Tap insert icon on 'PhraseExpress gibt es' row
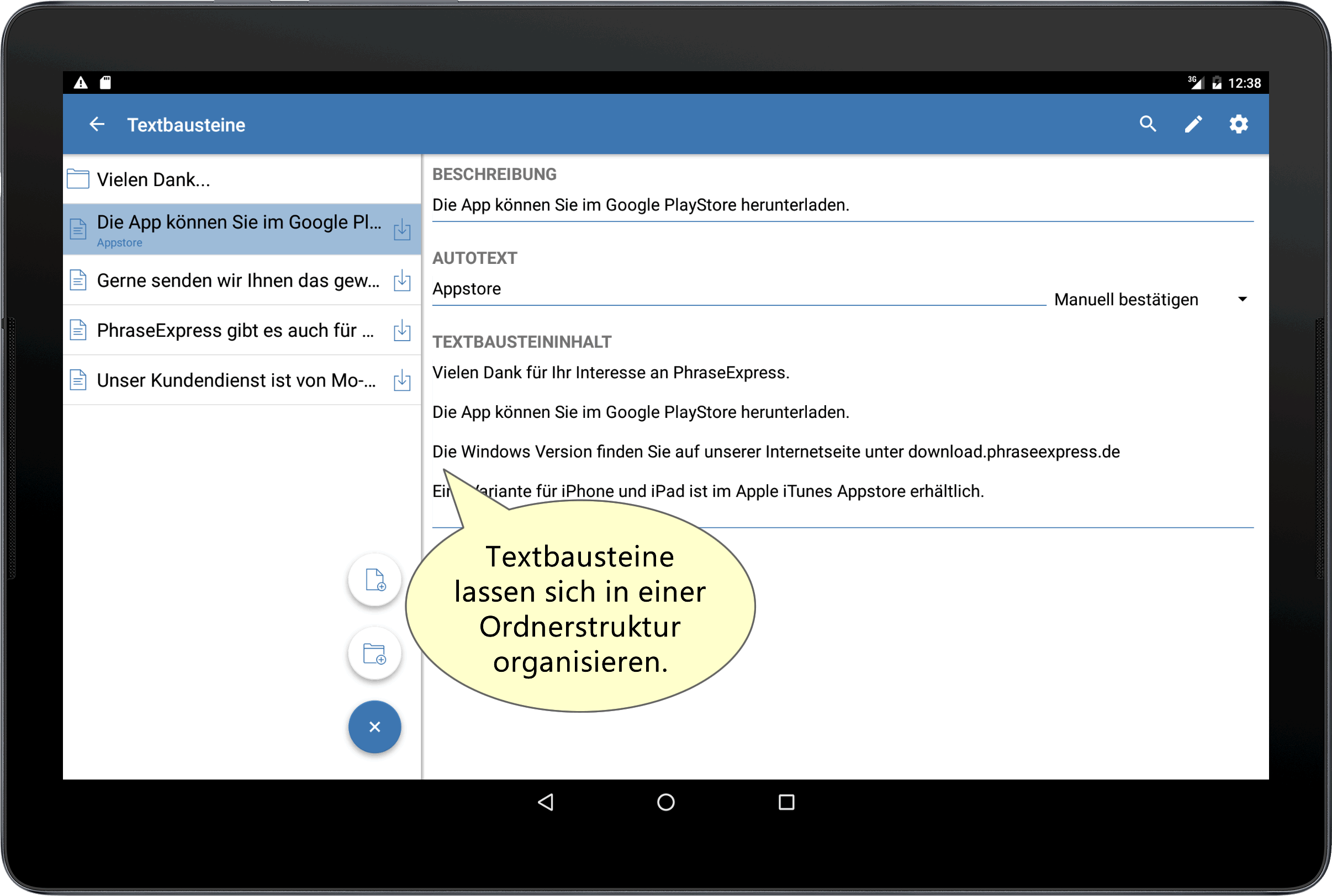1332x896 pixels. [x=402, y=330]
